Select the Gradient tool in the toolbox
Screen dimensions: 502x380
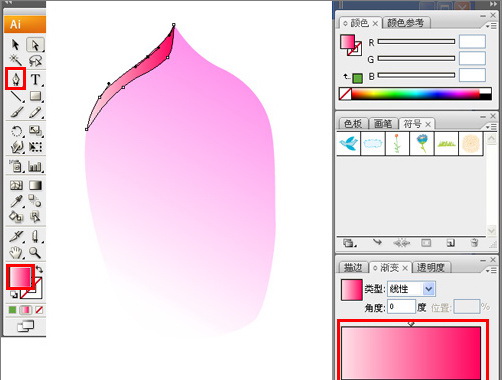tap(35, 185)
